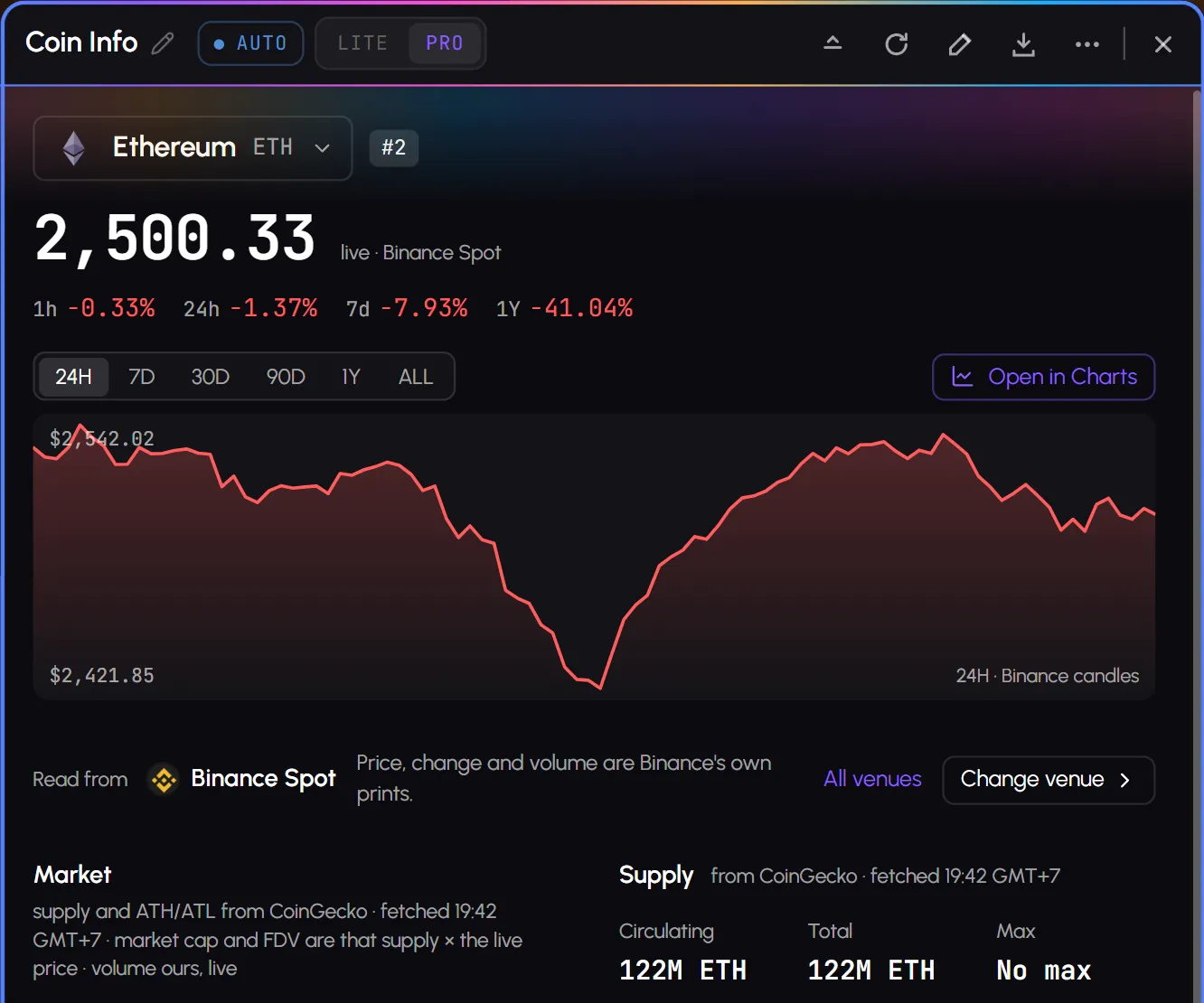Click the pencil icon beside Coin Info title

tap(163, 43)
